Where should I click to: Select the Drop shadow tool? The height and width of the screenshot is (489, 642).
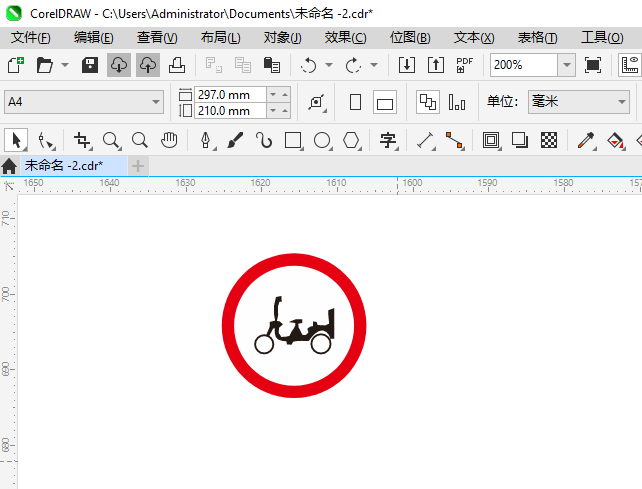point(520,140)
